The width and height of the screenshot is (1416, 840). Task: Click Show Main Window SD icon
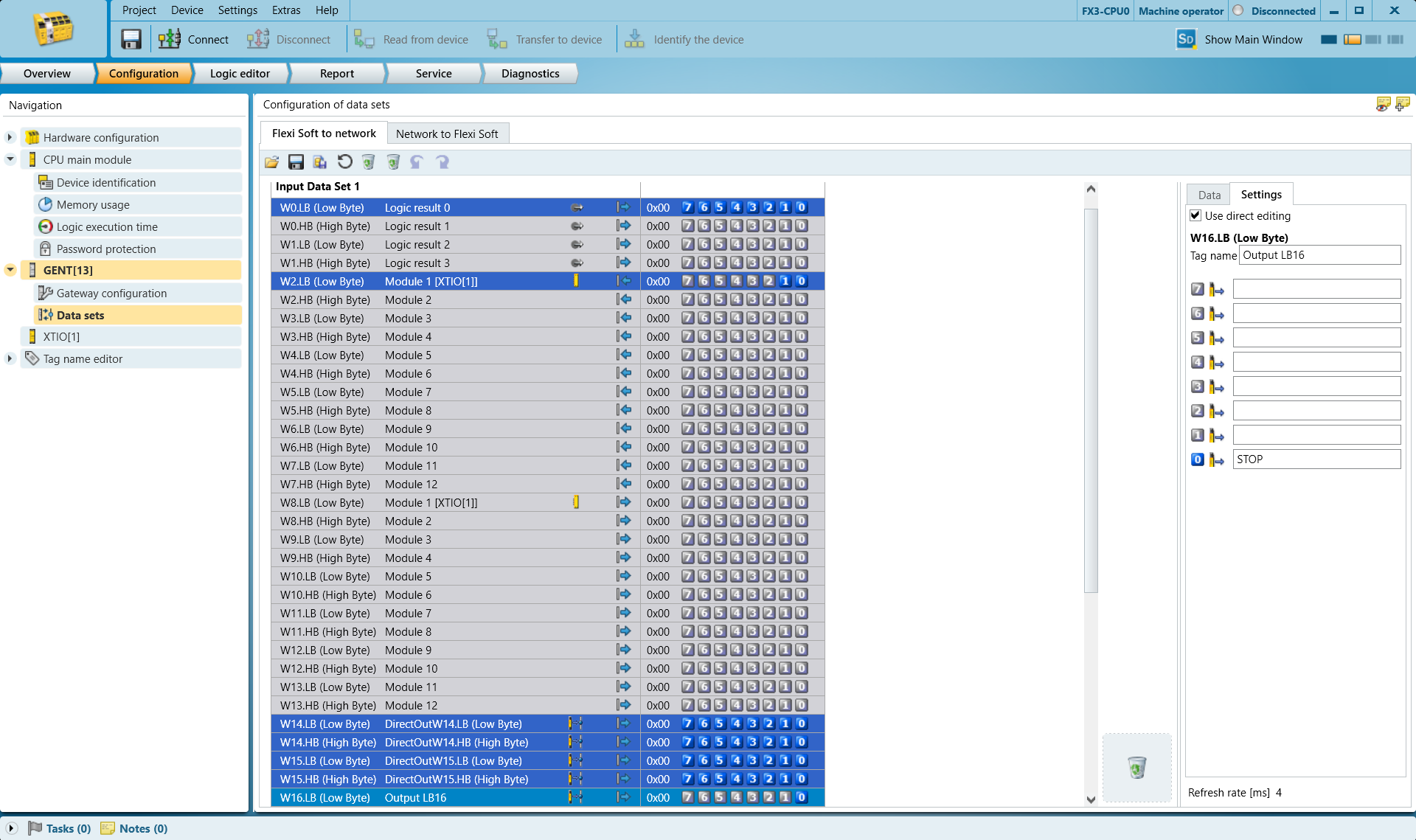[x=1185, y=39]
